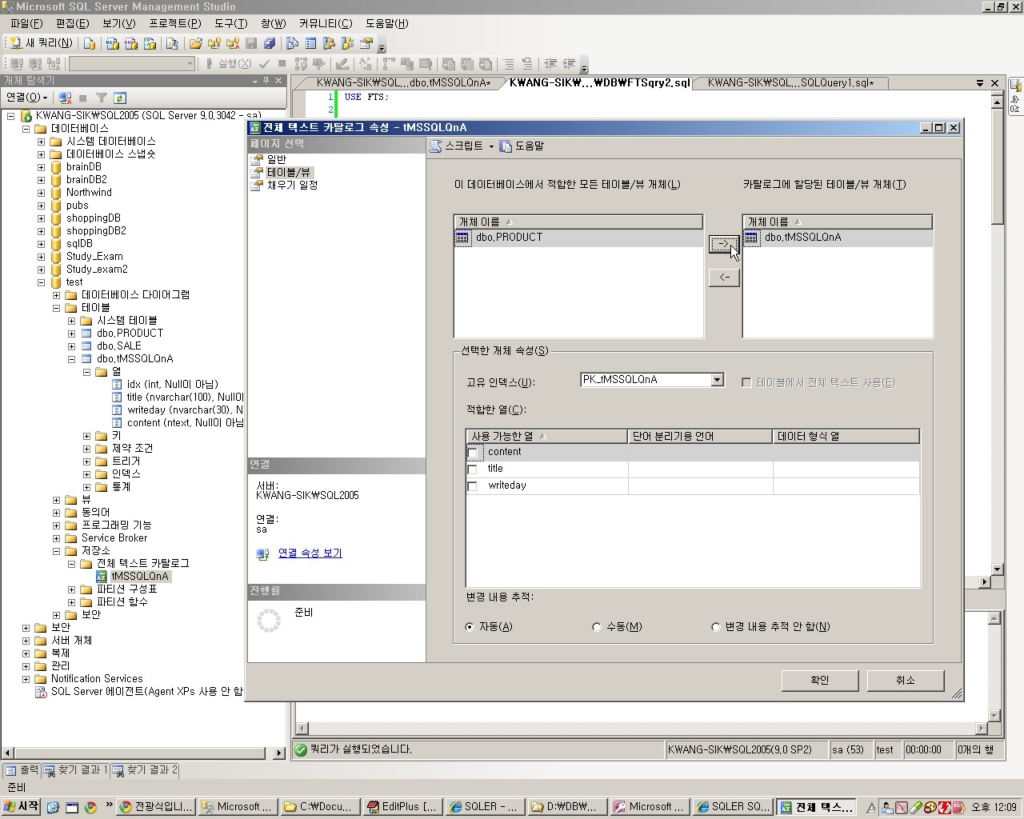The image size is (1024, 819).
Task: Open the 연결 속성 보기 link
Action: (310, 553)
